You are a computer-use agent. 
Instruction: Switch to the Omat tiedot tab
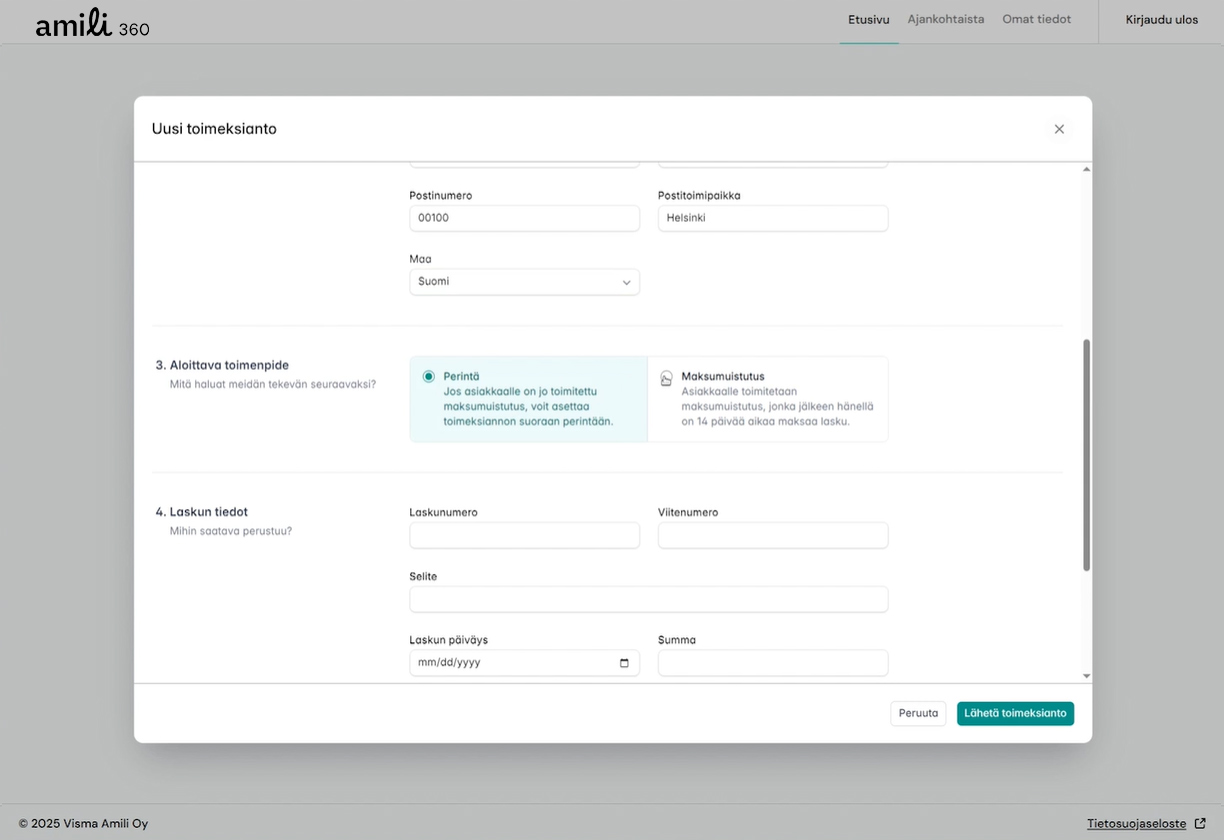click(1036, 20)
